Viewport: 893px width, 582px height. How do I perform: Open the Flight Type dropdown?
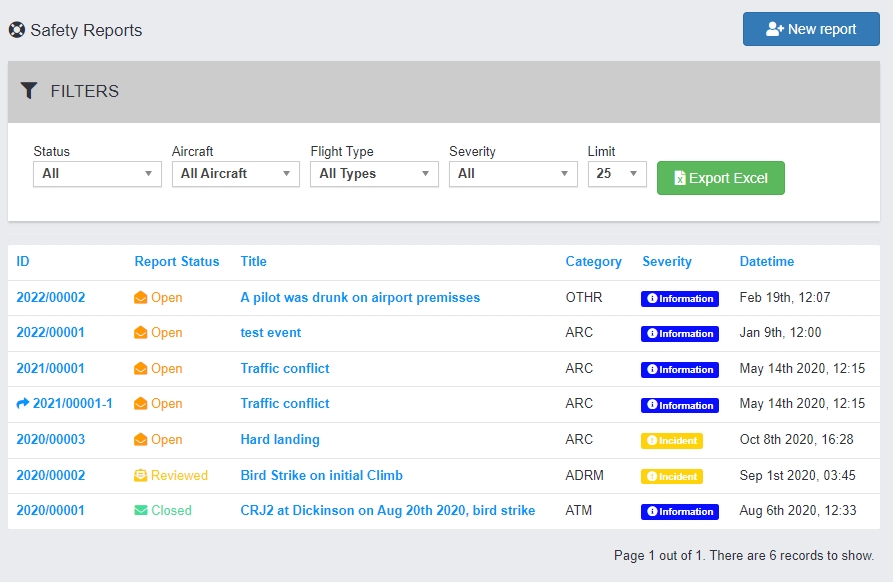(374, 174)
